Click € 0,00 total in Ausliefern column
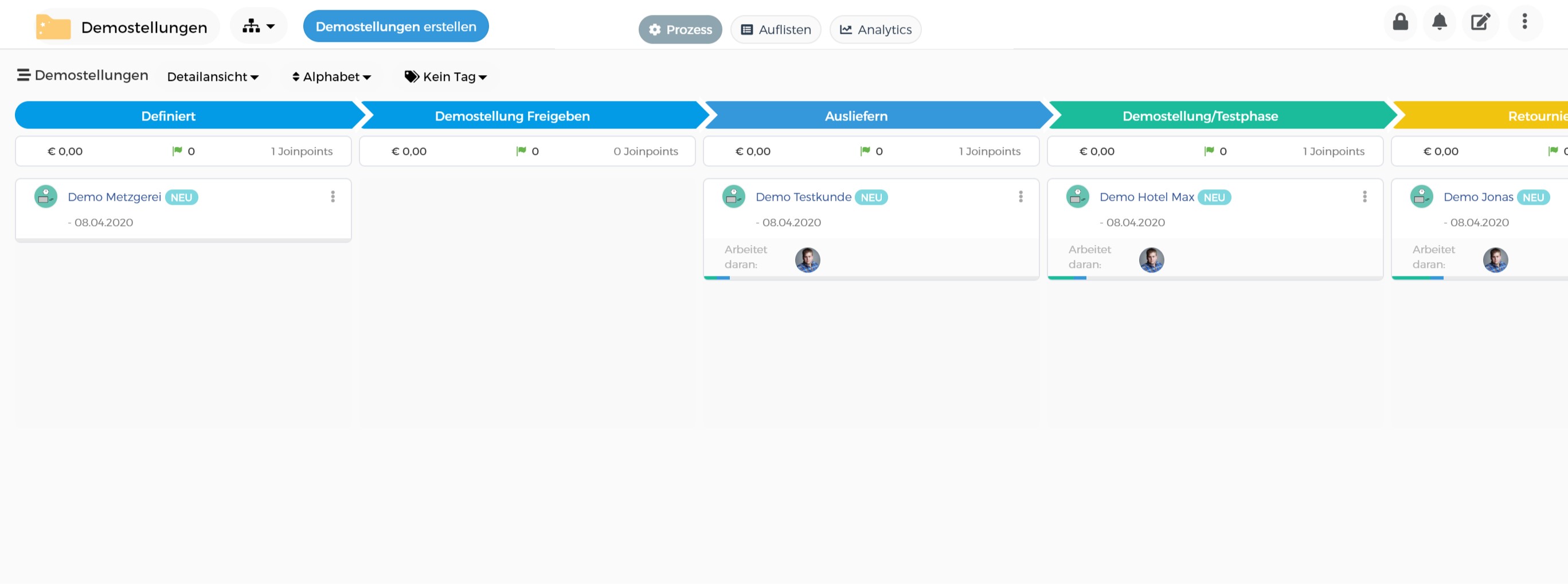The image size is (1568, 584). tap(753, 151)
